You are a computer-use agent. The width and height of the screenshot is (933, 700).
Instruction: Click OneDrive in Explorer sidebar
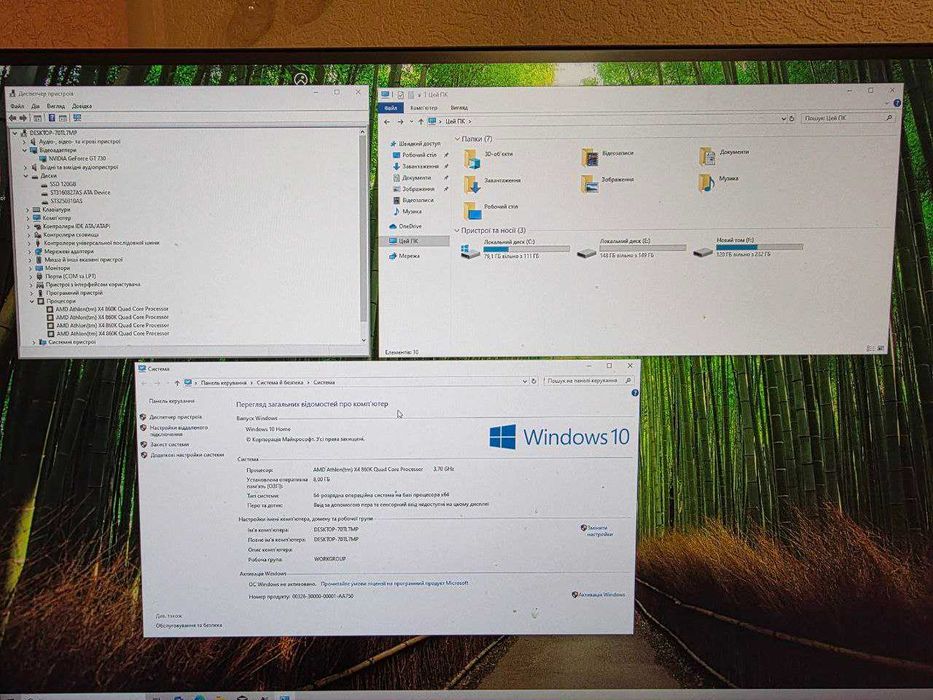pyautogui.click(x=405, y=226)
